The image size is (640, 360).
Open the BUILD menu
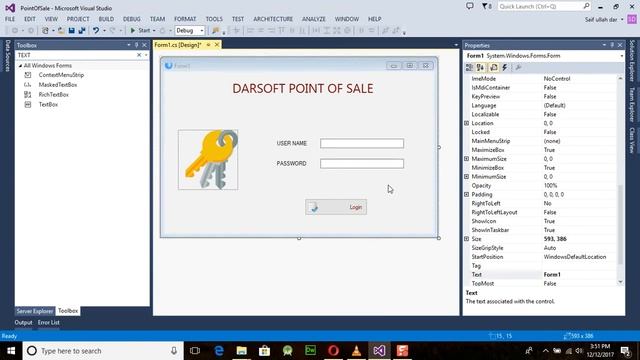(106, 19)
